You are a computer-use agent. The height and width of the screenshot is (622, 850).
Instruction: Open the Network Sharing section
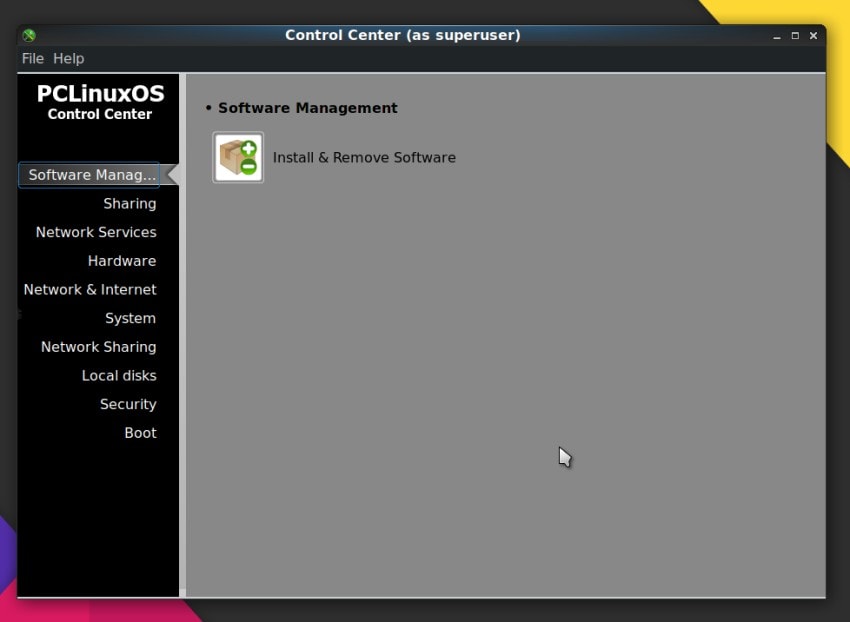(99, 347)
